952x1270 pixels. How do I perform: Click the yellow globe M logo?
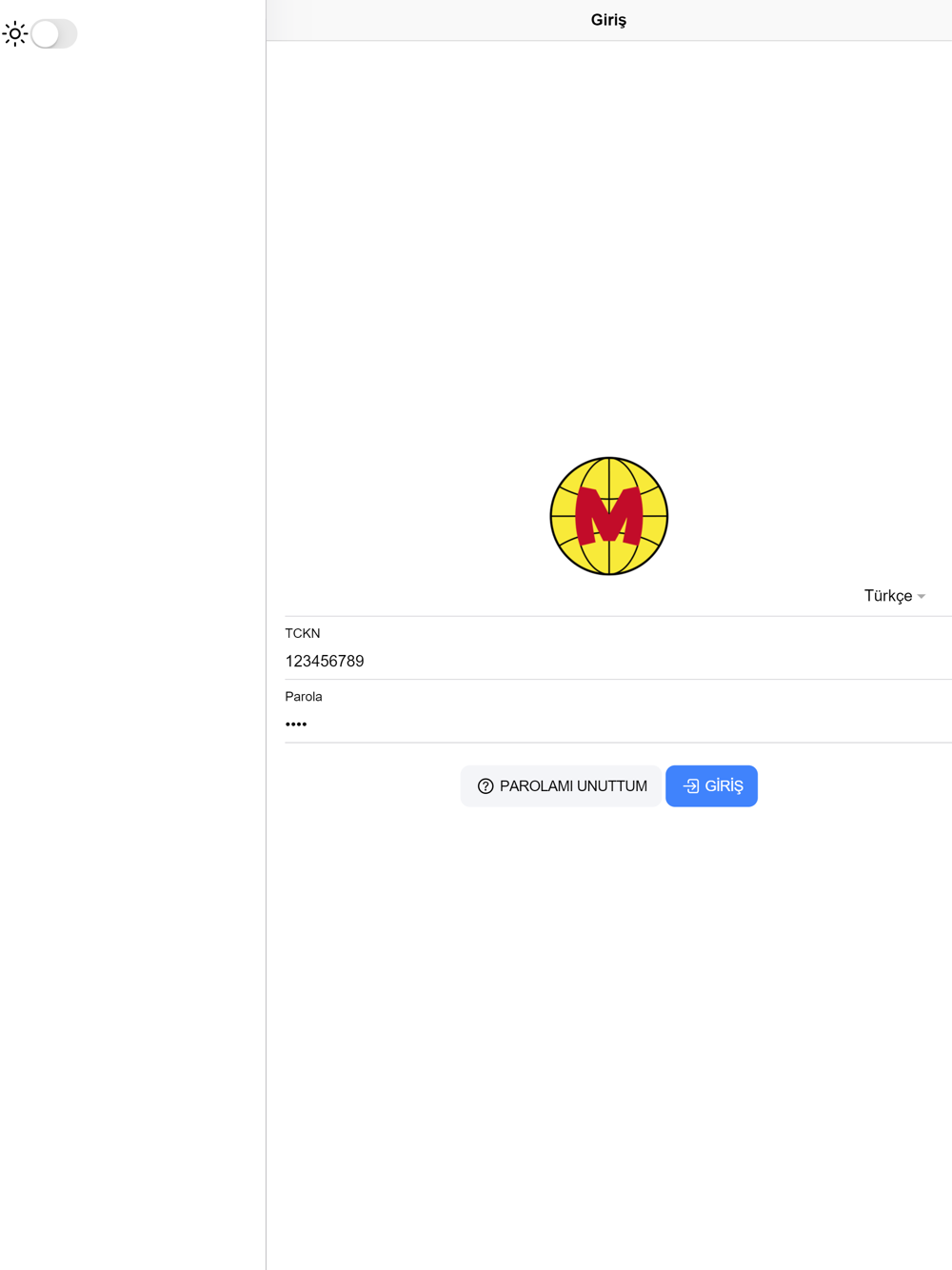tap(609, 516)
